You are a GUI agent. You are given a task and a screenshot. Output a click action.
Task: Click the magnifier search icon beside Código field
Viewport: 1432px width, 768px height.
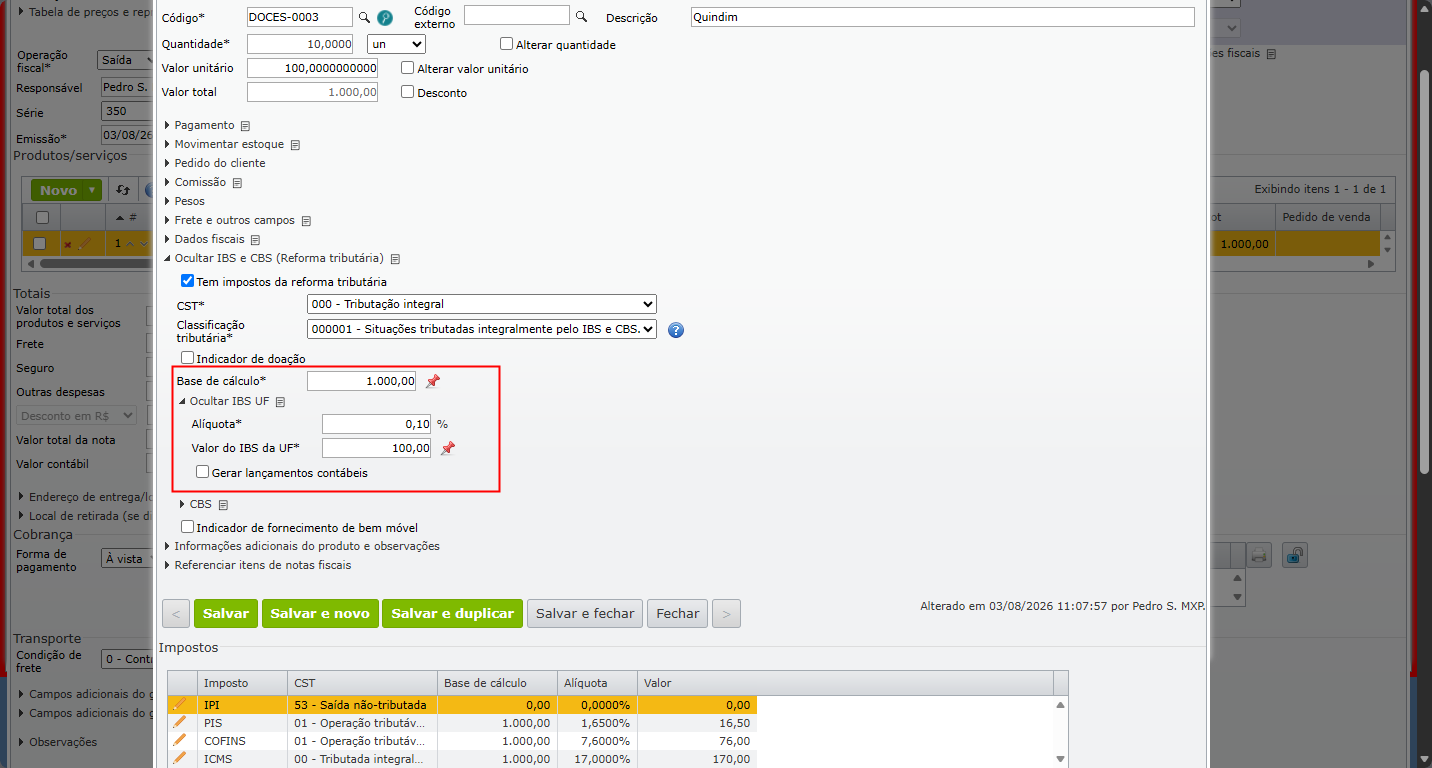click(x=364, y=18)
